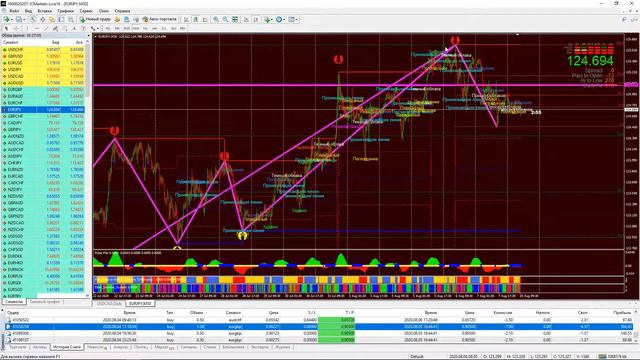
Task: Select candlestick chart display icon
Action: 196,19
